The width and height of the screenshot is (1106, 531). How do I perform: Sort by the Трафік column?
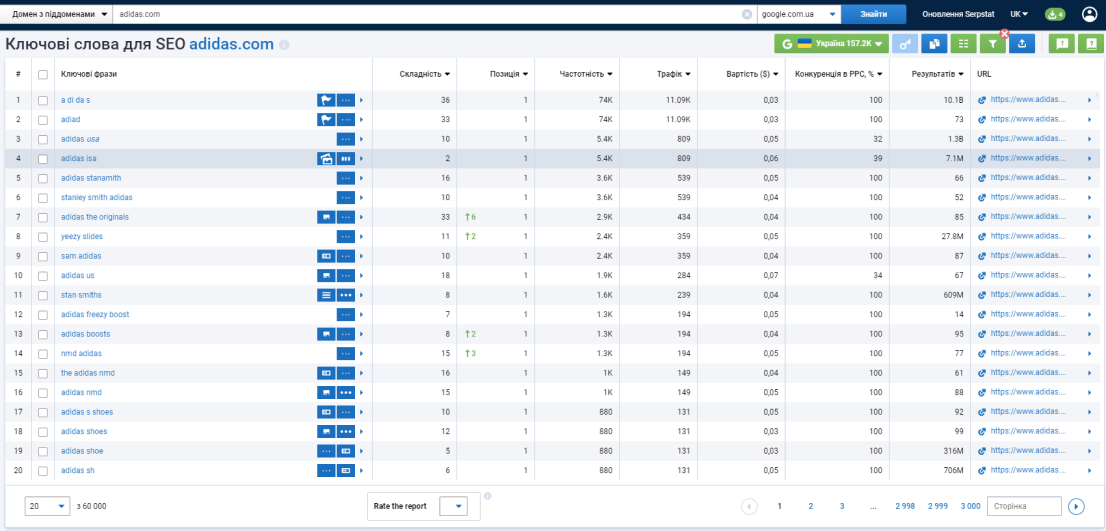[676, 74]
